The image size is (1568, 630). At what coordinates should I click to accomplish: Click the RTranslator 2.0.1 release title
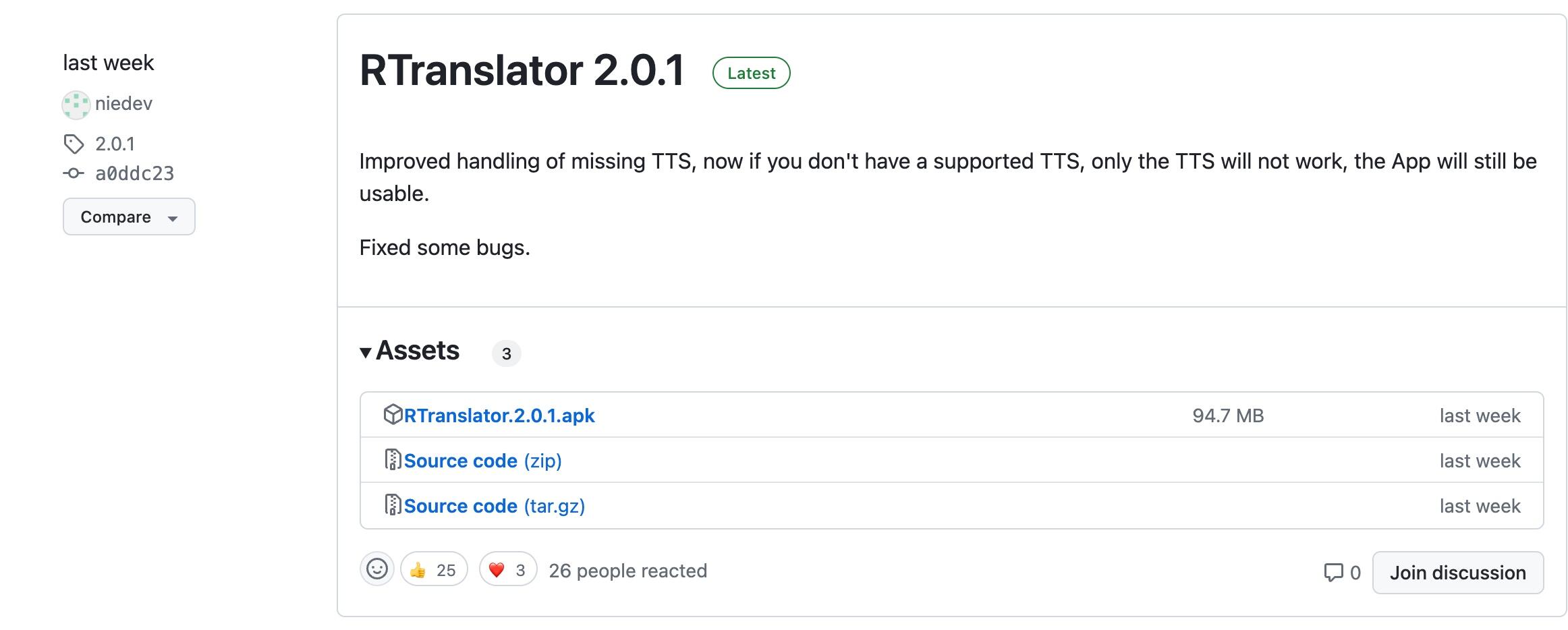click(522, 71)
